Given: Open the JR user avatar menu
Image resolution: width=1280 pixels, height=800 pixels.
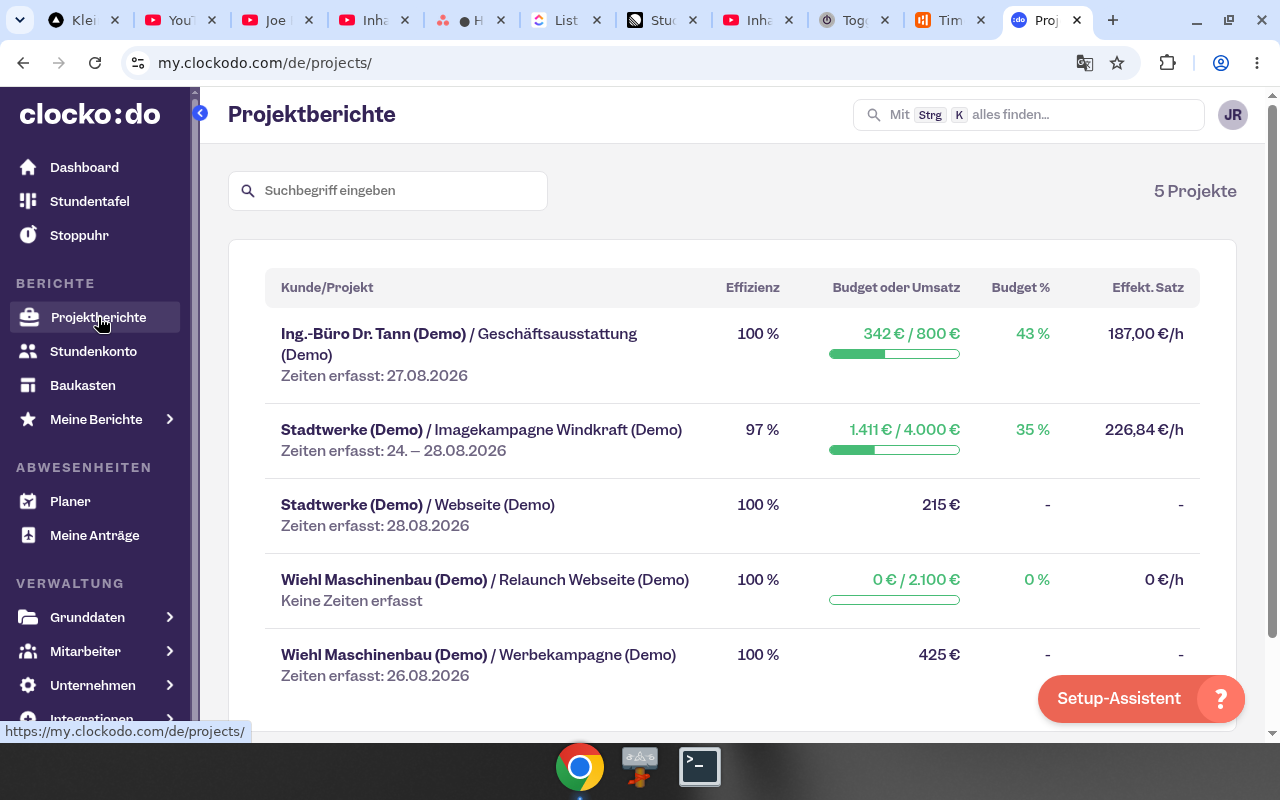Looking at the screenshot, I should pos(1233,115).
